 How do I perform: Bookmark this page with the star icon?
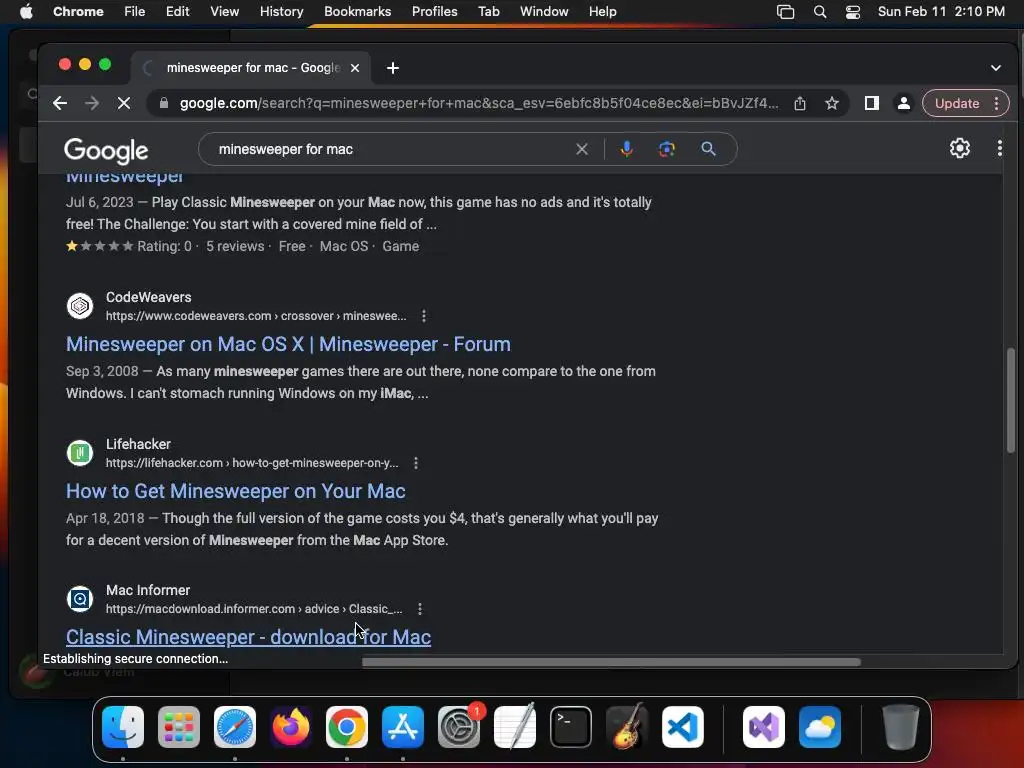831,103
